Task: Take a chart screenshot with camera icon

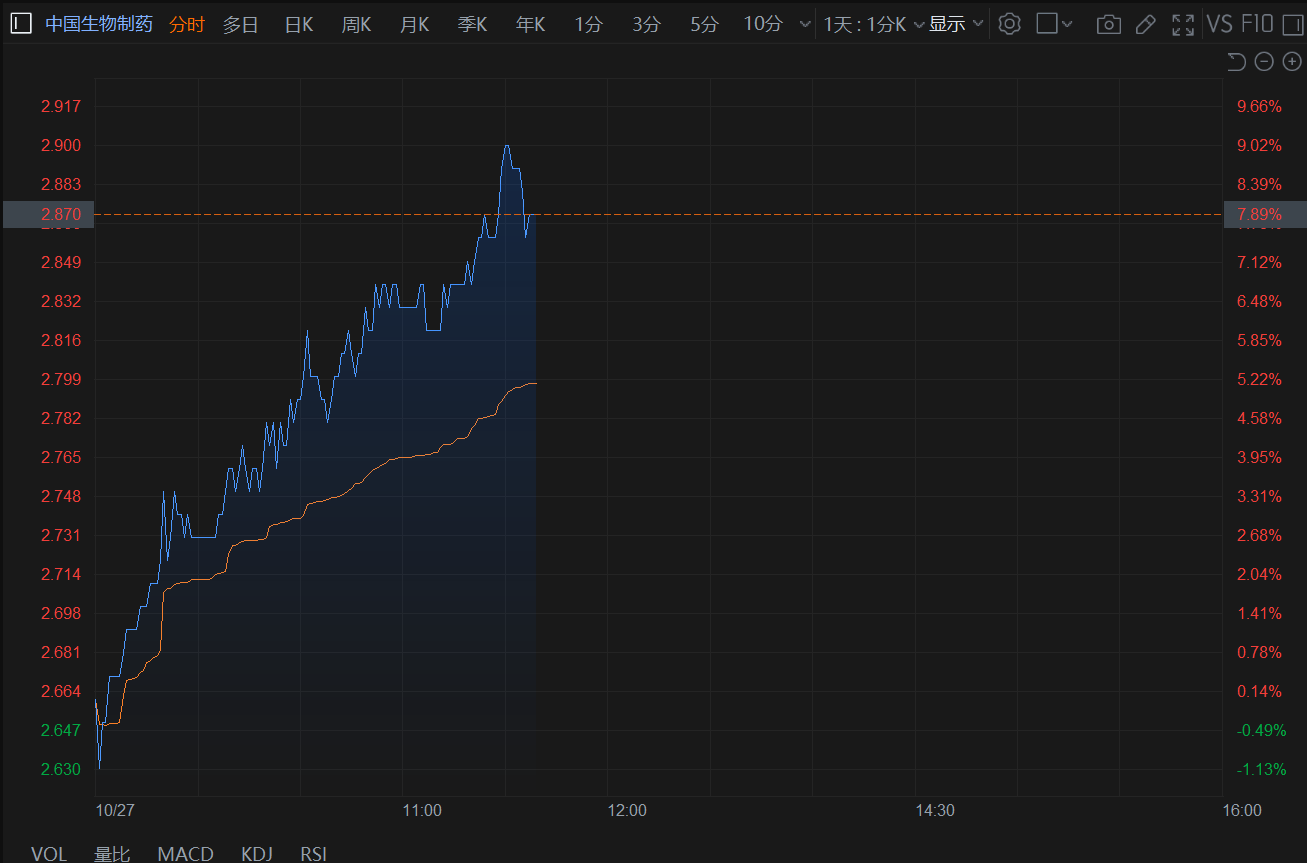Action: (x=1108, y=24)
